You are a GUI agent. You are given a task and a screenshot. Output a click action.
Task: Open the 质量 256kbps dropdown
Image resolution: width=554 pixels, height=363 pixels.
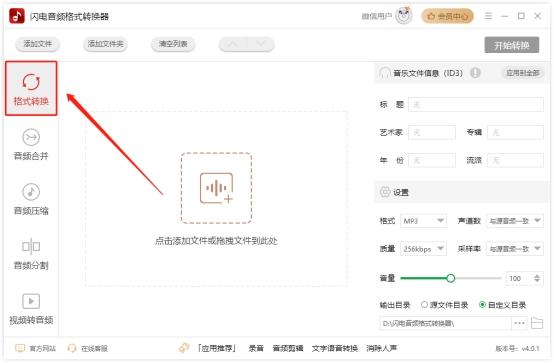[423, 249]
